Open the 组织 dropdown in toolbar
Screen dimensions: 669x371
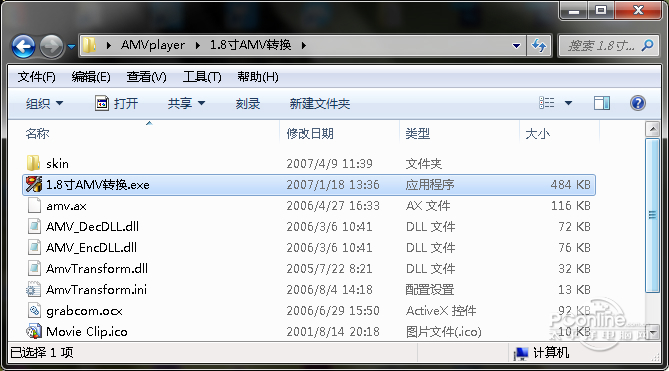[44, 103]
